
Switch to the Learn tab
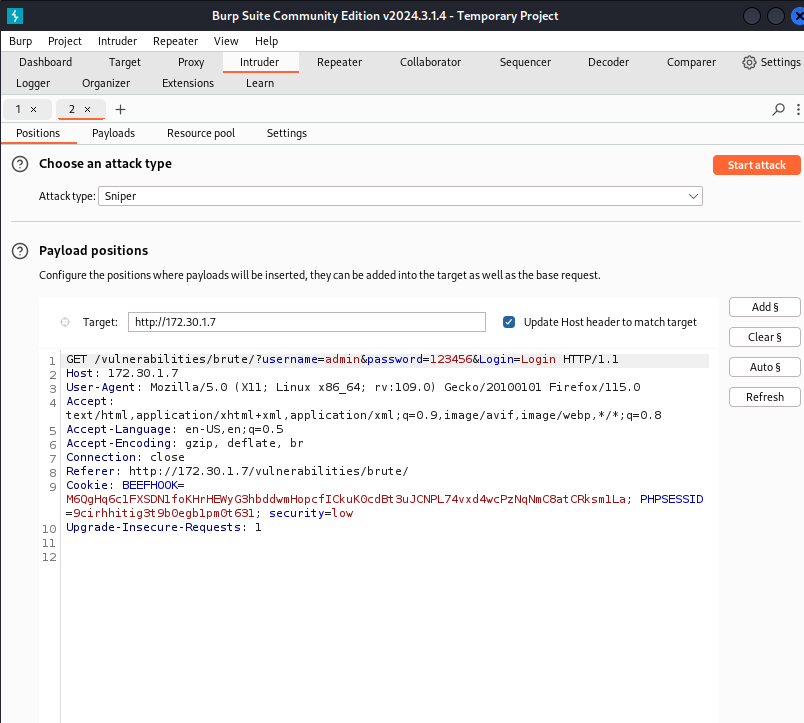[260, 83]
